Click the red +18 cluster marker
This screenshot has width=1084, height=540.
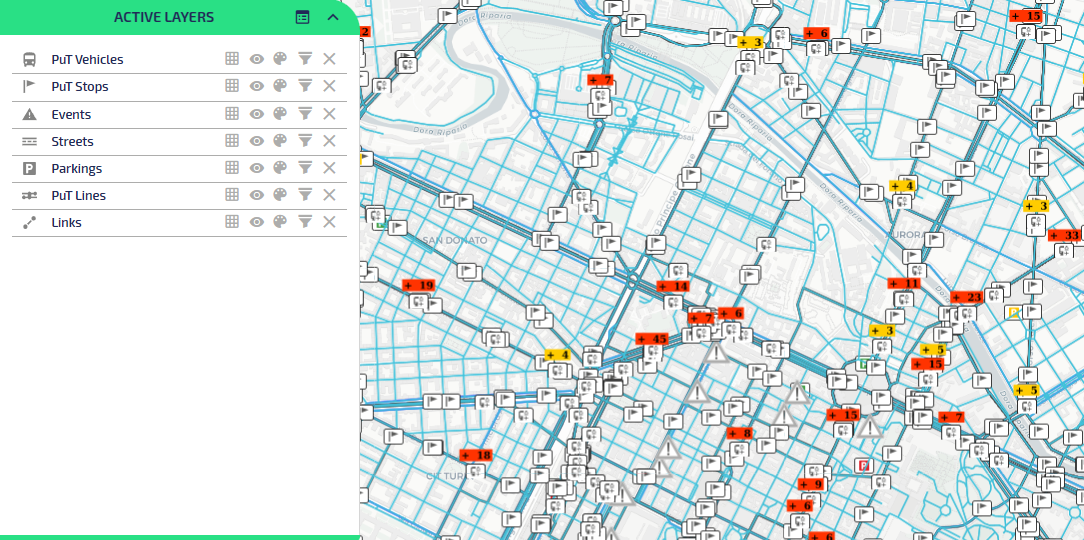pos(477,455)
